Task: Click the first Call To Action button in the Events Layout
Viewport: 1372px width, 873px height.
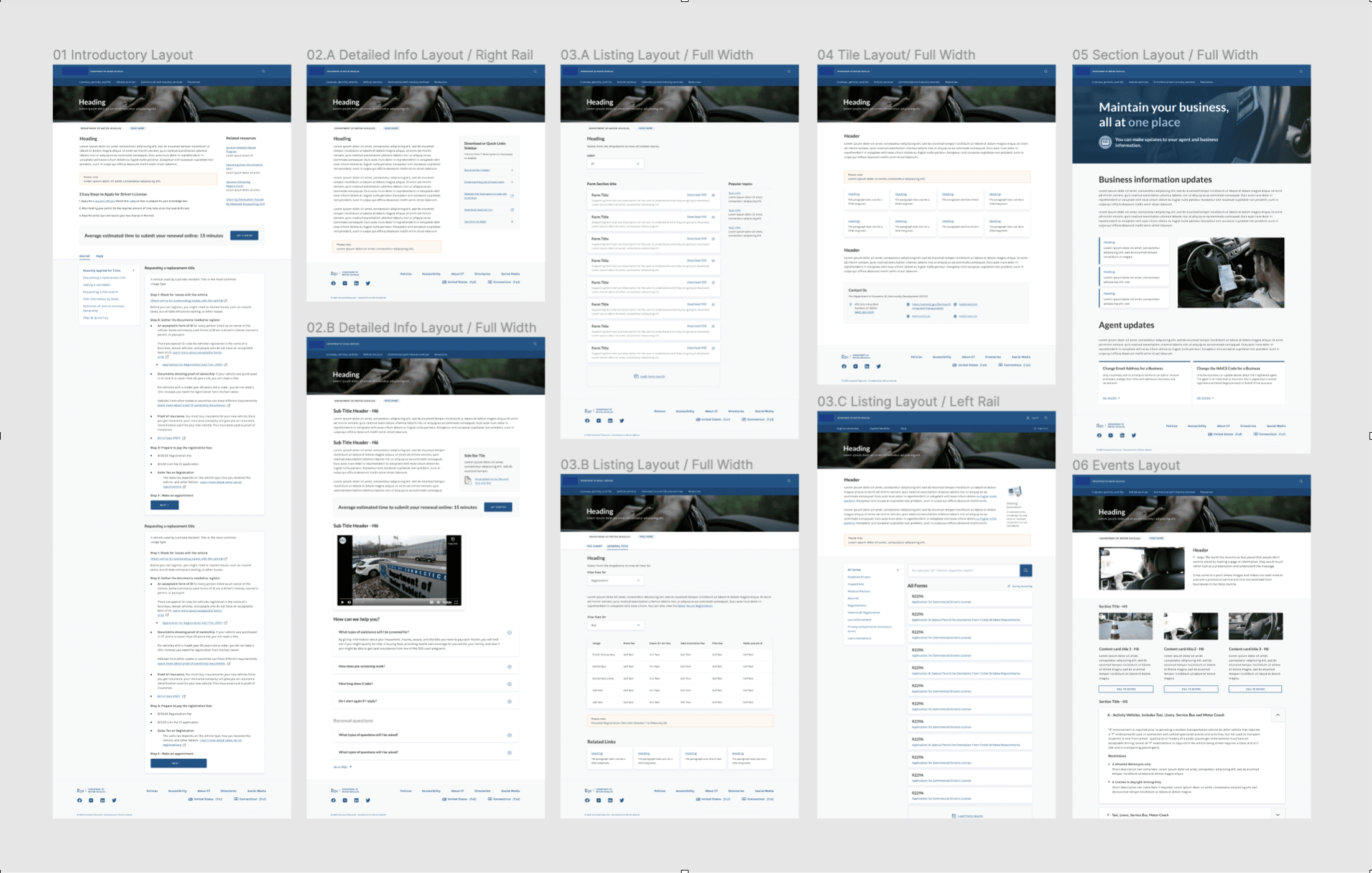Action: 1125,689
